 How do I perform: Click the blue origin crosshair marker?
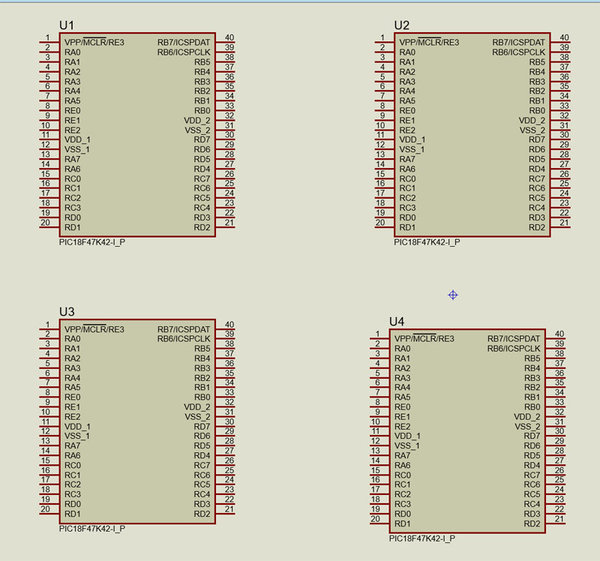453,295
